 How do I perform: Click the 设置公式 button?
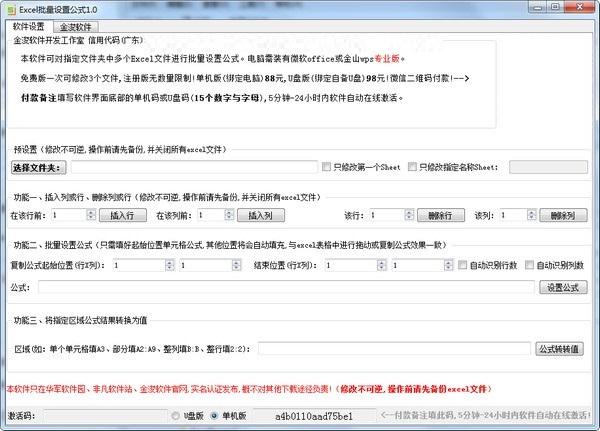coord(563,287)
